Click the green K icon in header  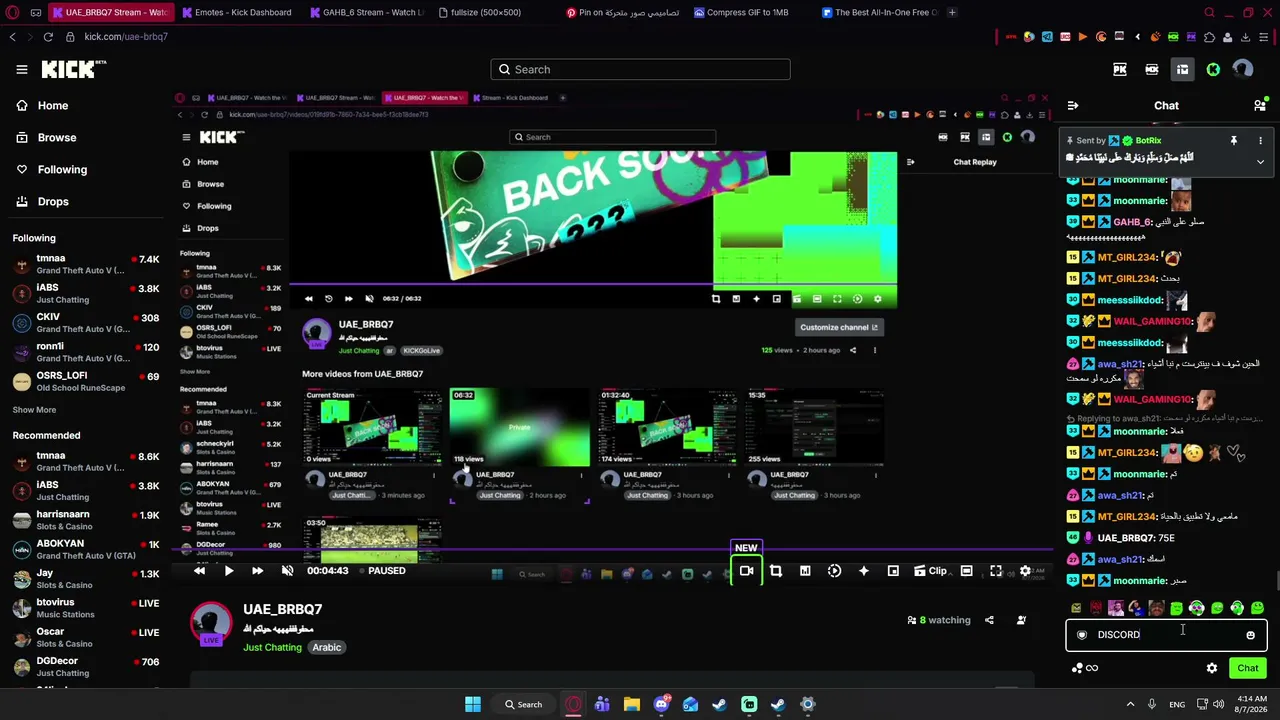[1213, 69]
